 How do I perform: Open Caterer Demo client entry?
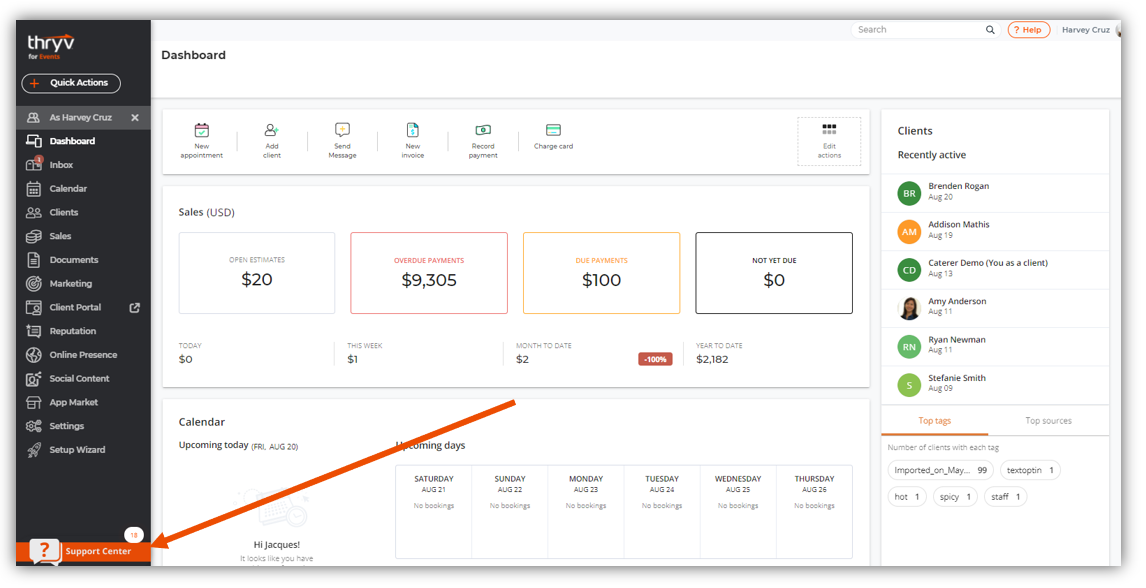coord(995,270)
